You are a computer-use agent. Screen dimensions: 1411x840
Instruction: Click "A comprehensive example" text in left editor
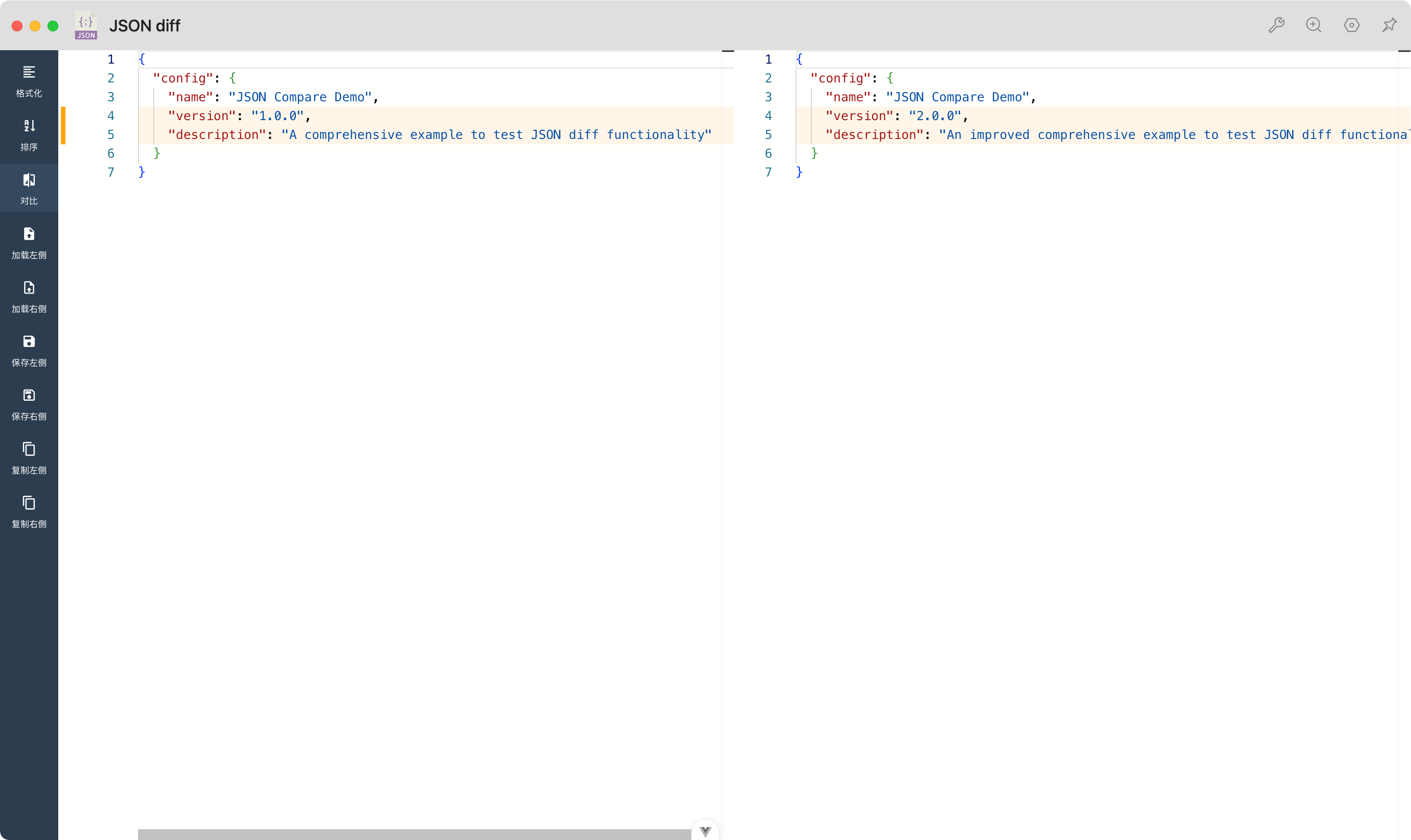(x=376, y=135)
